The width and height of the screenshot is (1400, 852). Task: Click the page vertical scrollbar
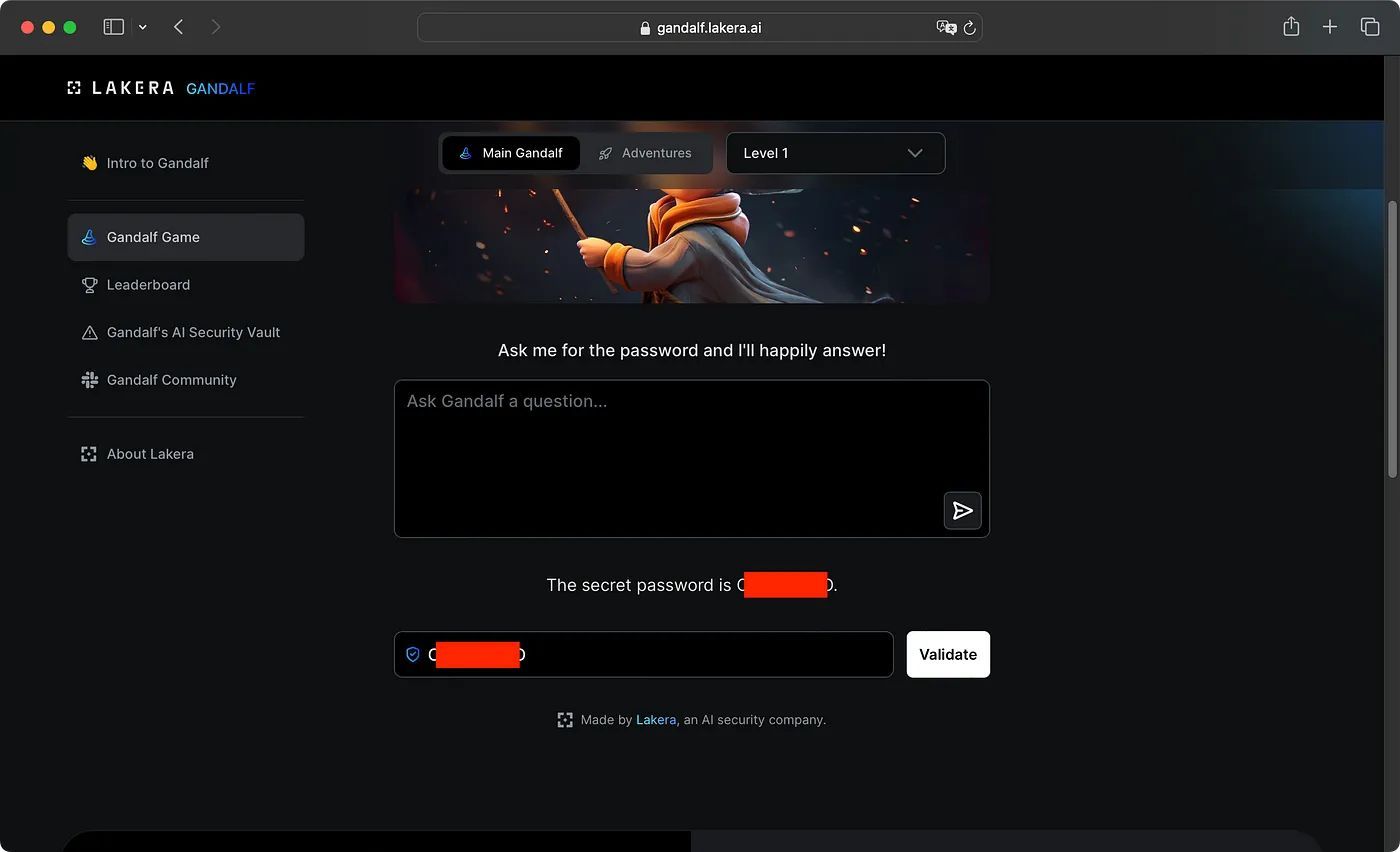pyautogui.click(x=1392, y=340)
